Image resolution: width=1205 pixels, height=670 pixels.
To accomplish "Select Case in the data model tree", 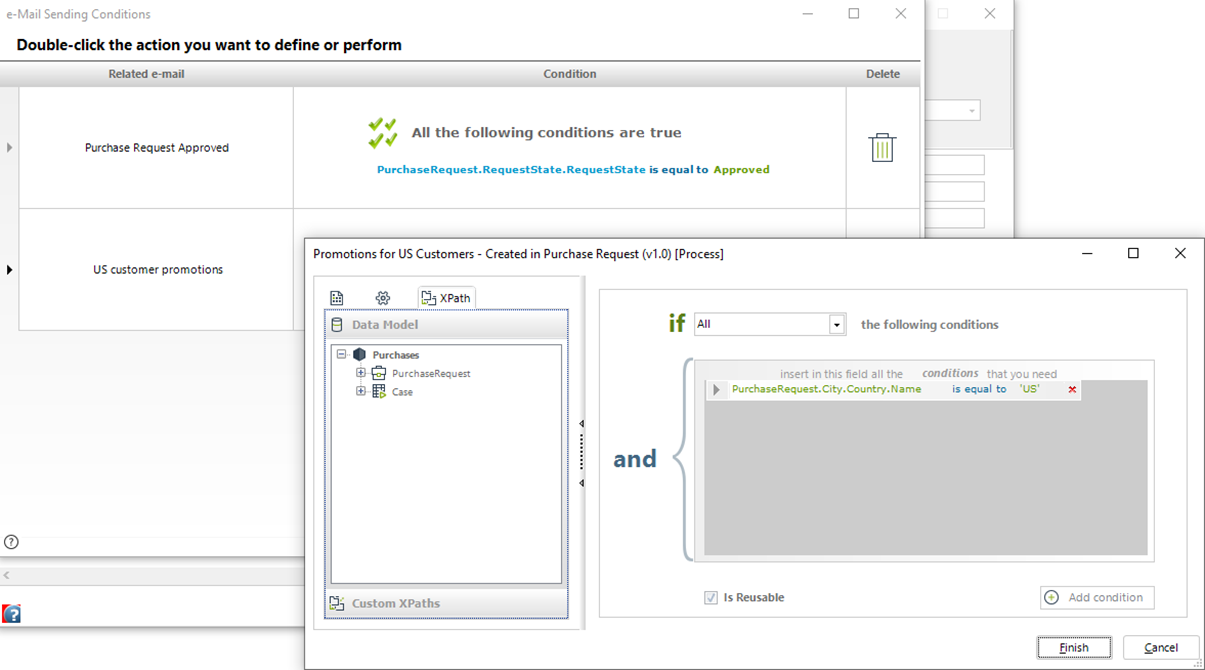I will pos(402,392).
